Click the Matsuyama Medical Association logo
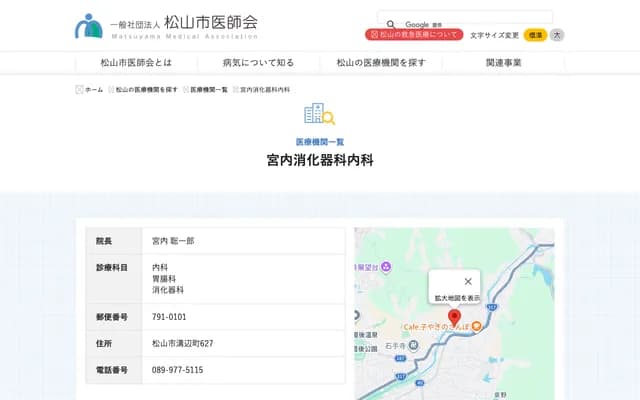This screenshot has width=640, height=400. click(x=166, y=25)
